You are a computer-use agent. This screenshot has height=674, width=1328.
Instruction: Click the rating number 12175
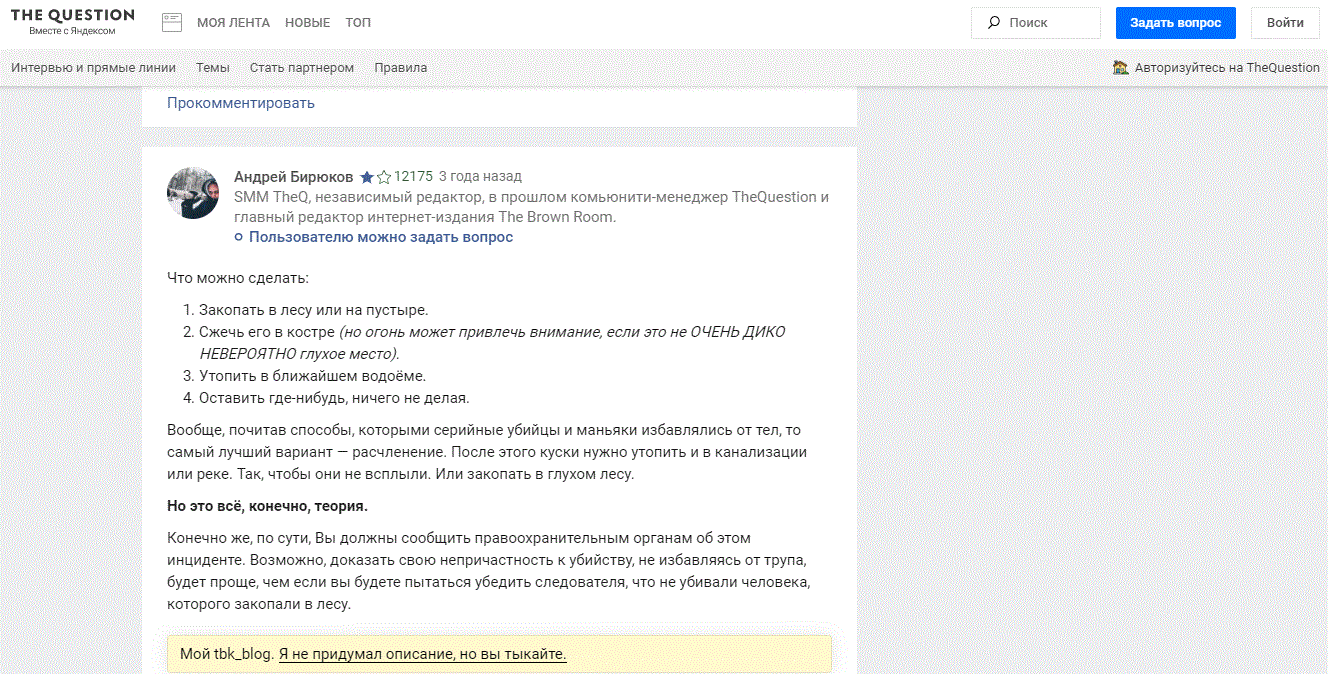(x=413, y=177)
